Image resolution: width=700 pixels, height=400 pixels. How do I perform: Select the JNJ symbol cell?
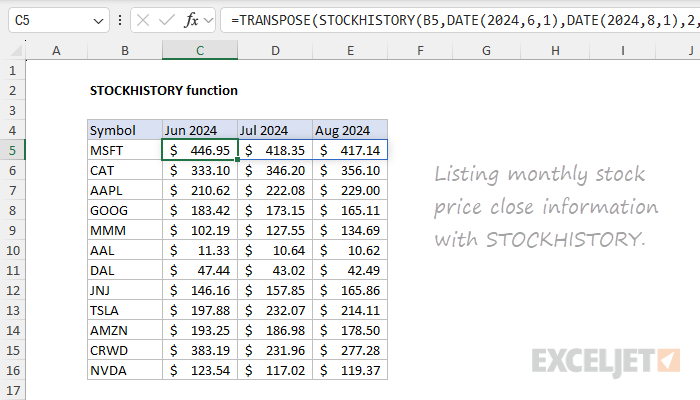125,291
